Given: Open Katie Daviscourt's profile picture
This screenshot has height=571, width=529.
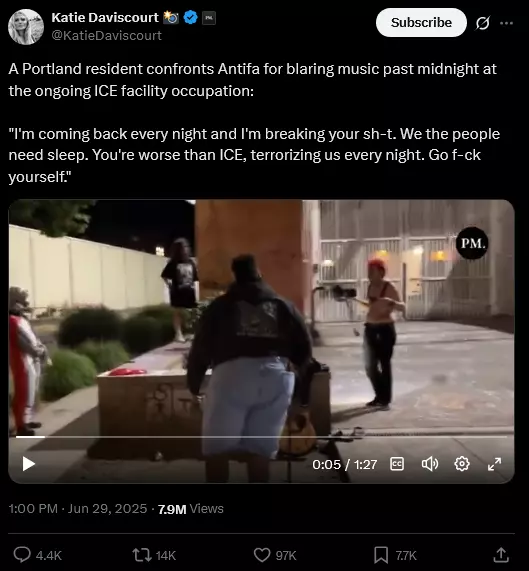Looking at the screenshot, I should point(26,27).
